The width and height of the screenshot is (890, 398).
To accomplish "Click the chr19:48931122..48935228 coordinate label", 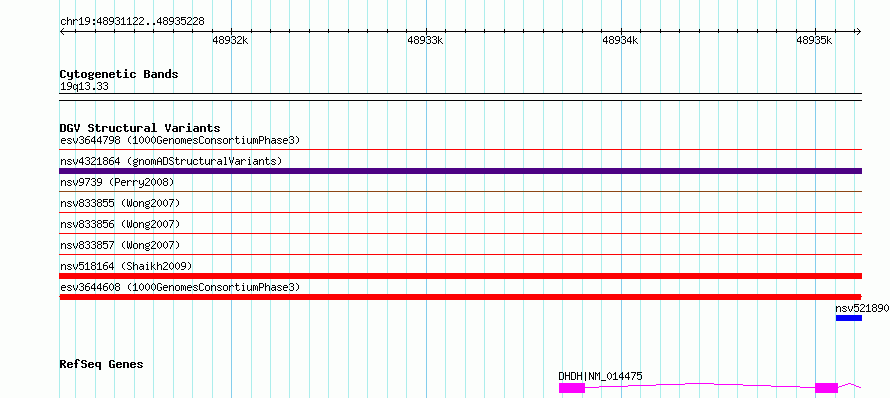I will coord(132,22).
